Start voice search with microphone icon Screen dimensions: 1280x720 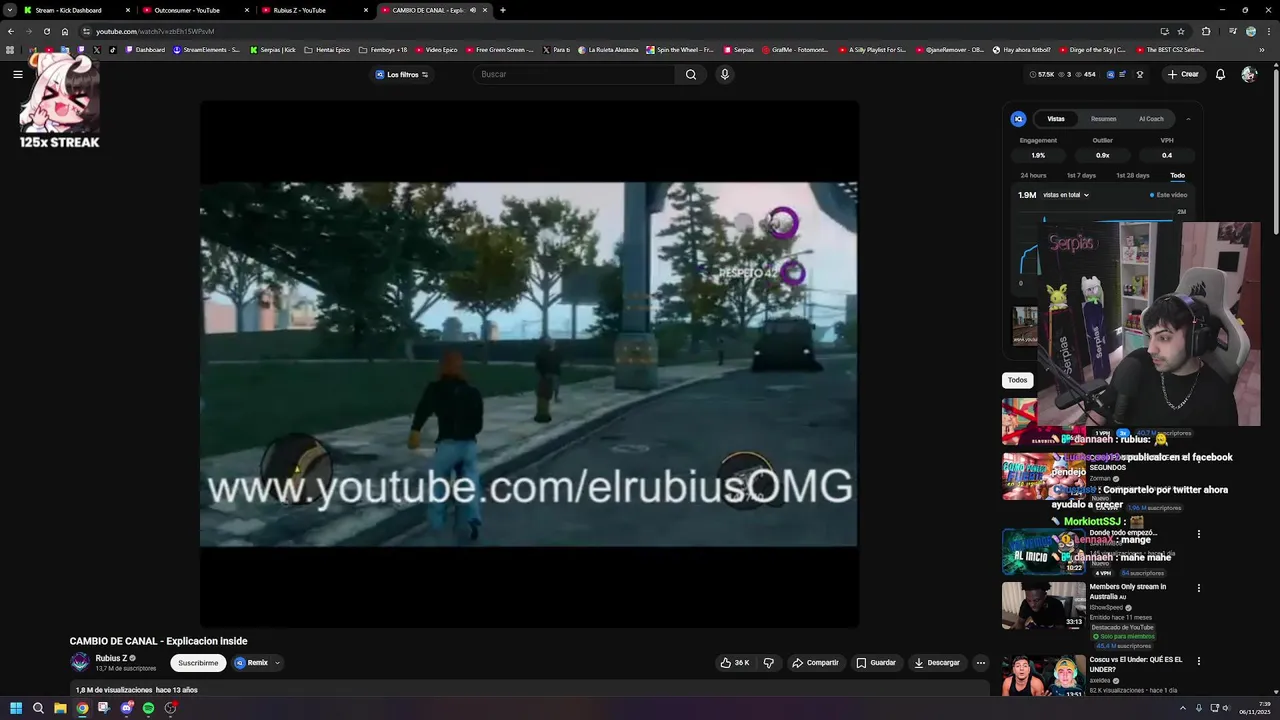point(725,74)
